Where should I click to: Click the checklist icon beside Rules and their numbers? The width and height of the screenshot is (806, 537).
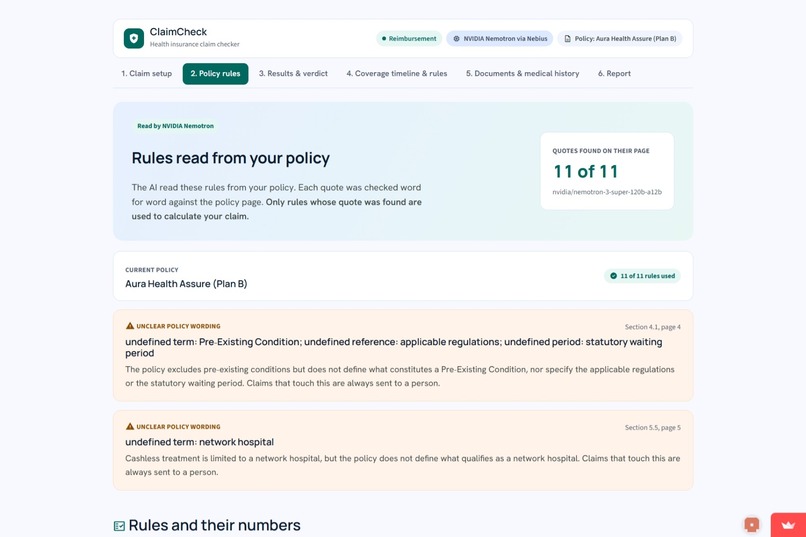tap(119, 526)
